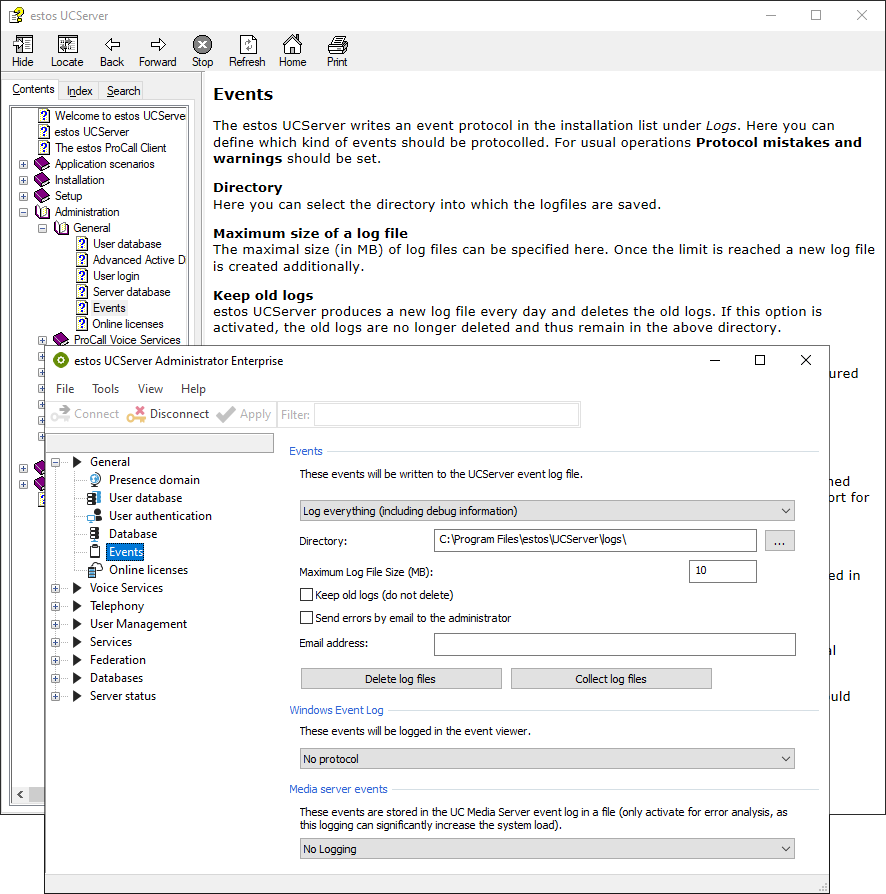Expand the Telephony tree node
This screenshot has width=886, height=894.
(56, 606)
